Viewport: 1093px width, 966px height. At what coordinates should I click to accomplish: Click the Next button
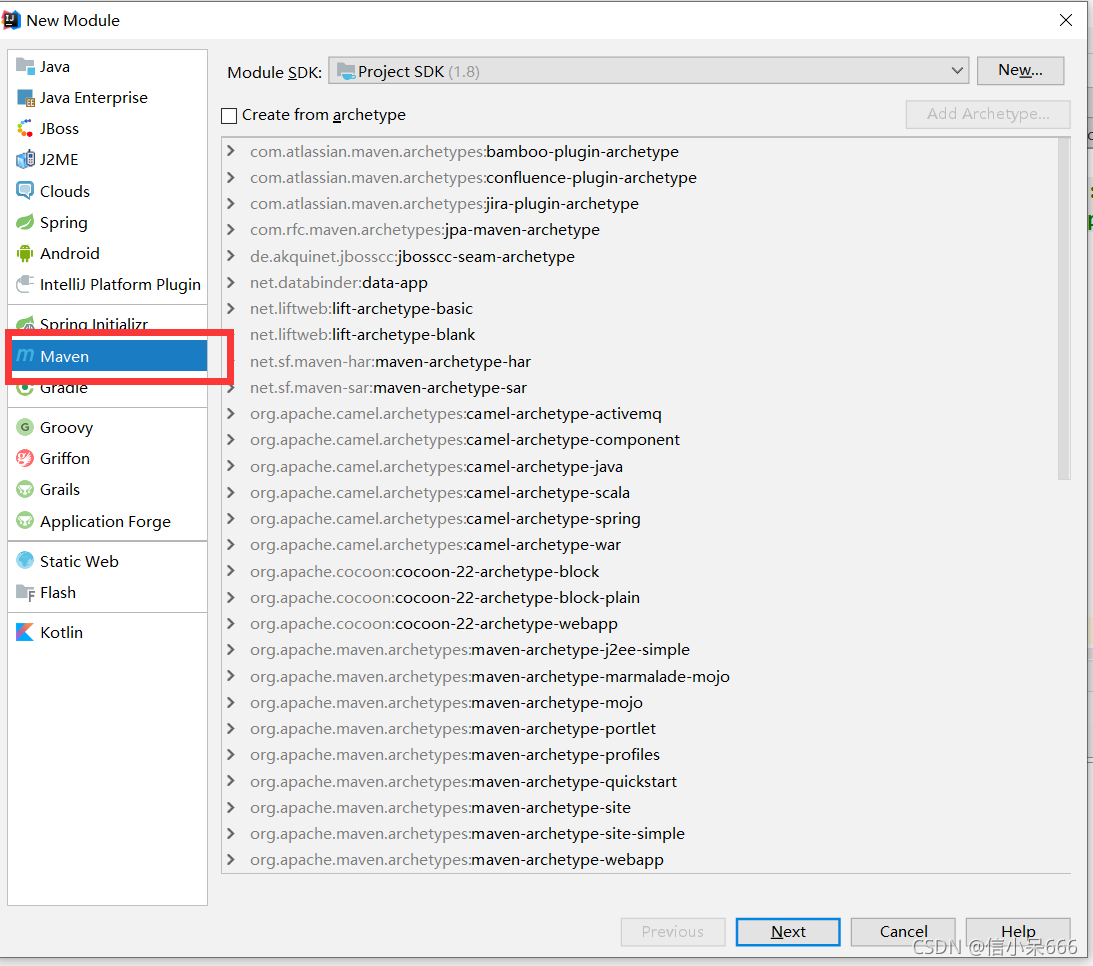coord(788,932)
